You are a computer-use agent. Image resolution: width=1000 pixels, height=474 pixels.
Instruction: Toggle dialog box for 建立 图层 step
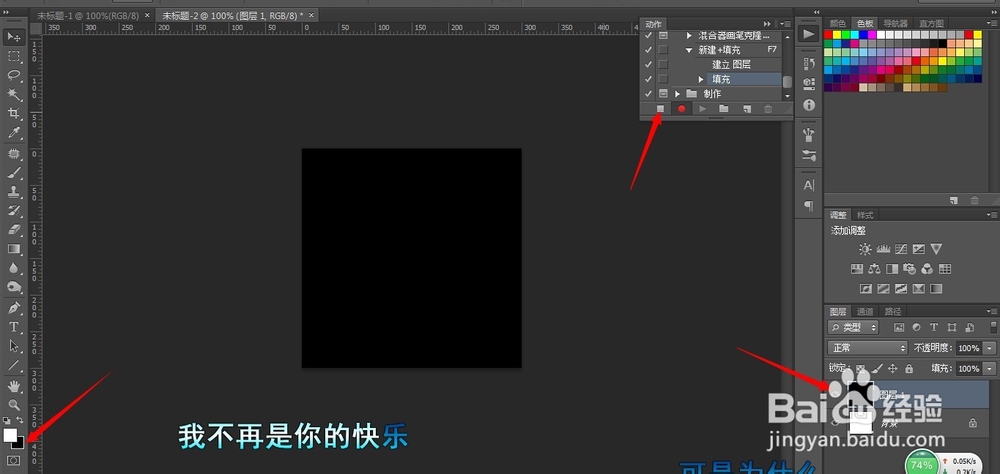663,64
